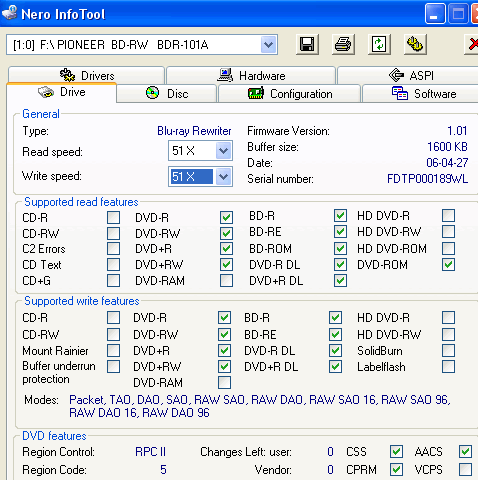Switch to the Disc tab

(x=167, y=93)
